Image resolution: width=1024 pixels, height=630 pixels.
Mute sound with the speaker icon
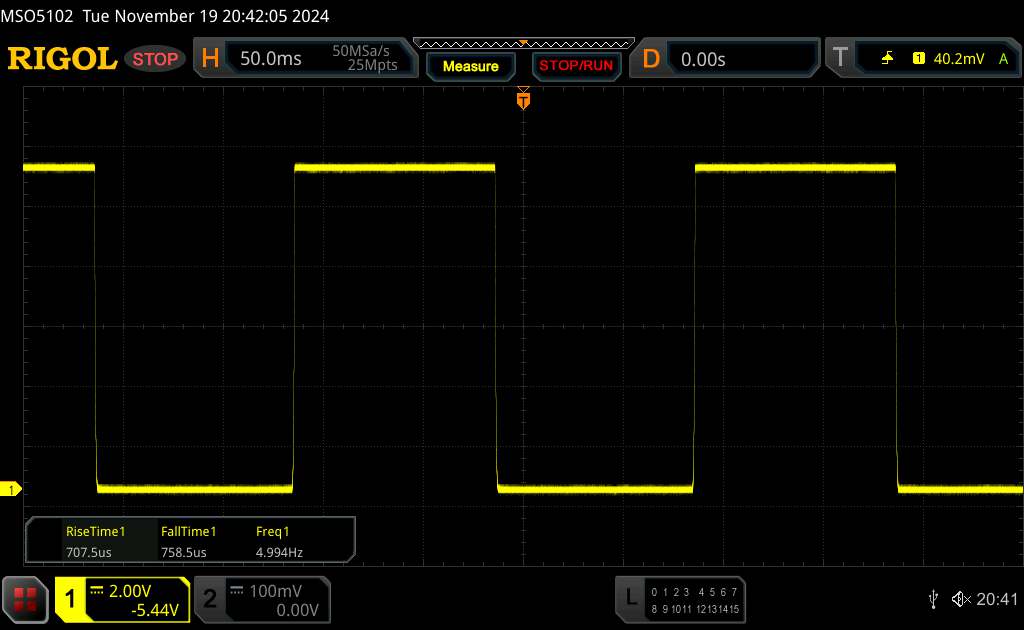(x=960, y=598)
